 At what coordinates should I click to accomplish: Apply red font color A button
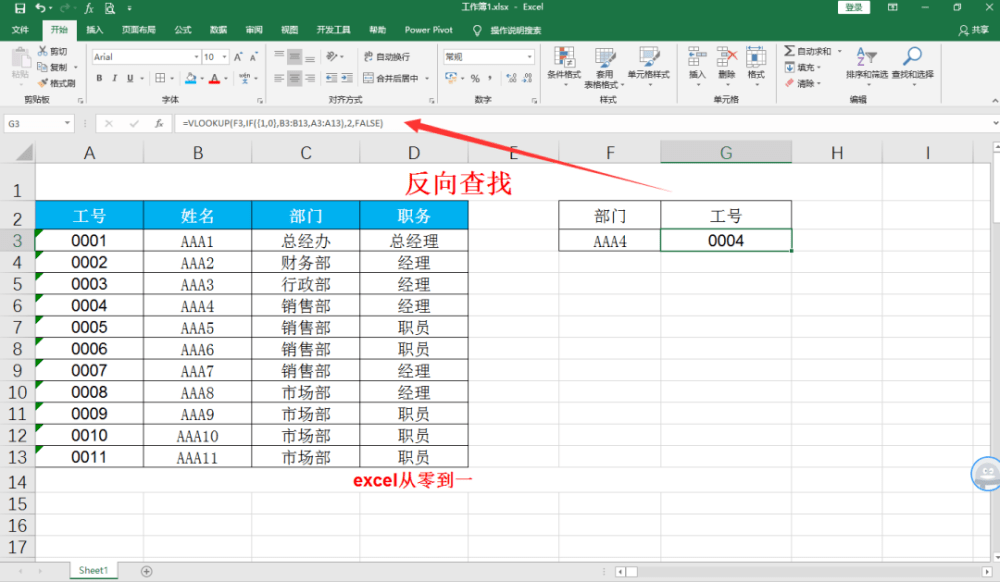[x=214, y=78]
